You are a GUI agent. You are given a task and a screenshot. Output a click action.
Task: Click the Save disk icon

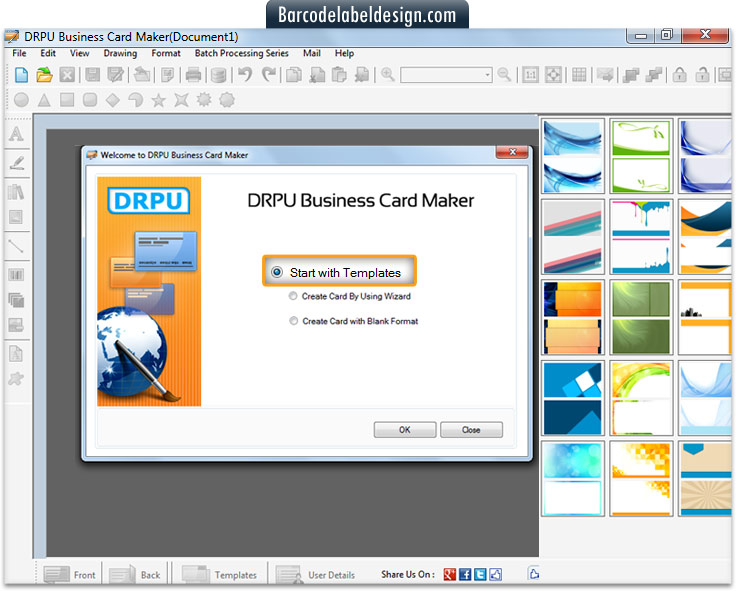click(92, 75)
